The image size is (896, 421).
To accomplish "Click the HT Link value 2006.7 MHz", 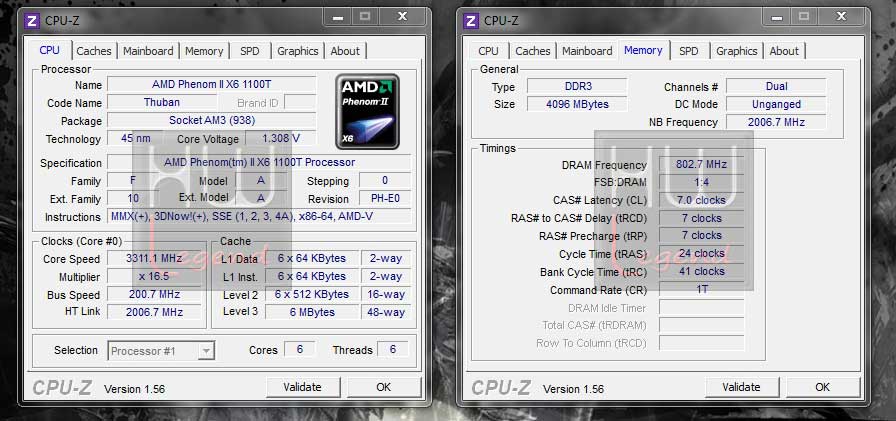I will pos(154,312).
